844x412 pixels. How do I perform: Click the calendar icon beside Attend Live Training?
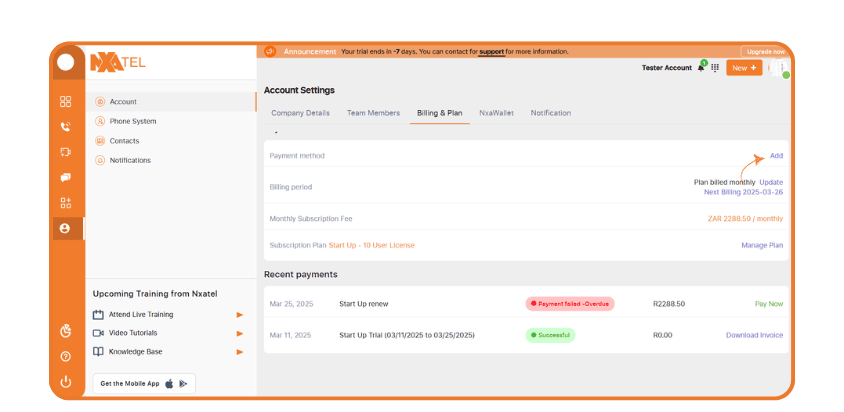click(98, 315)
